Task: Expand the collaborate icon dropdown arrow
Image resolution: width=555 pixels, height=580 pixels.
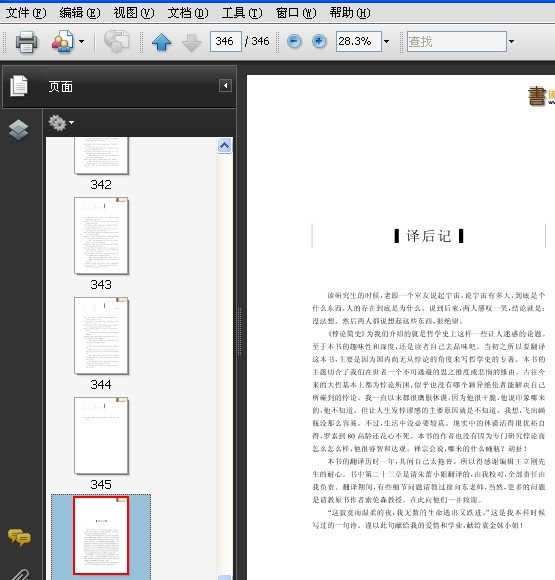Action: [x=81, y=41]
